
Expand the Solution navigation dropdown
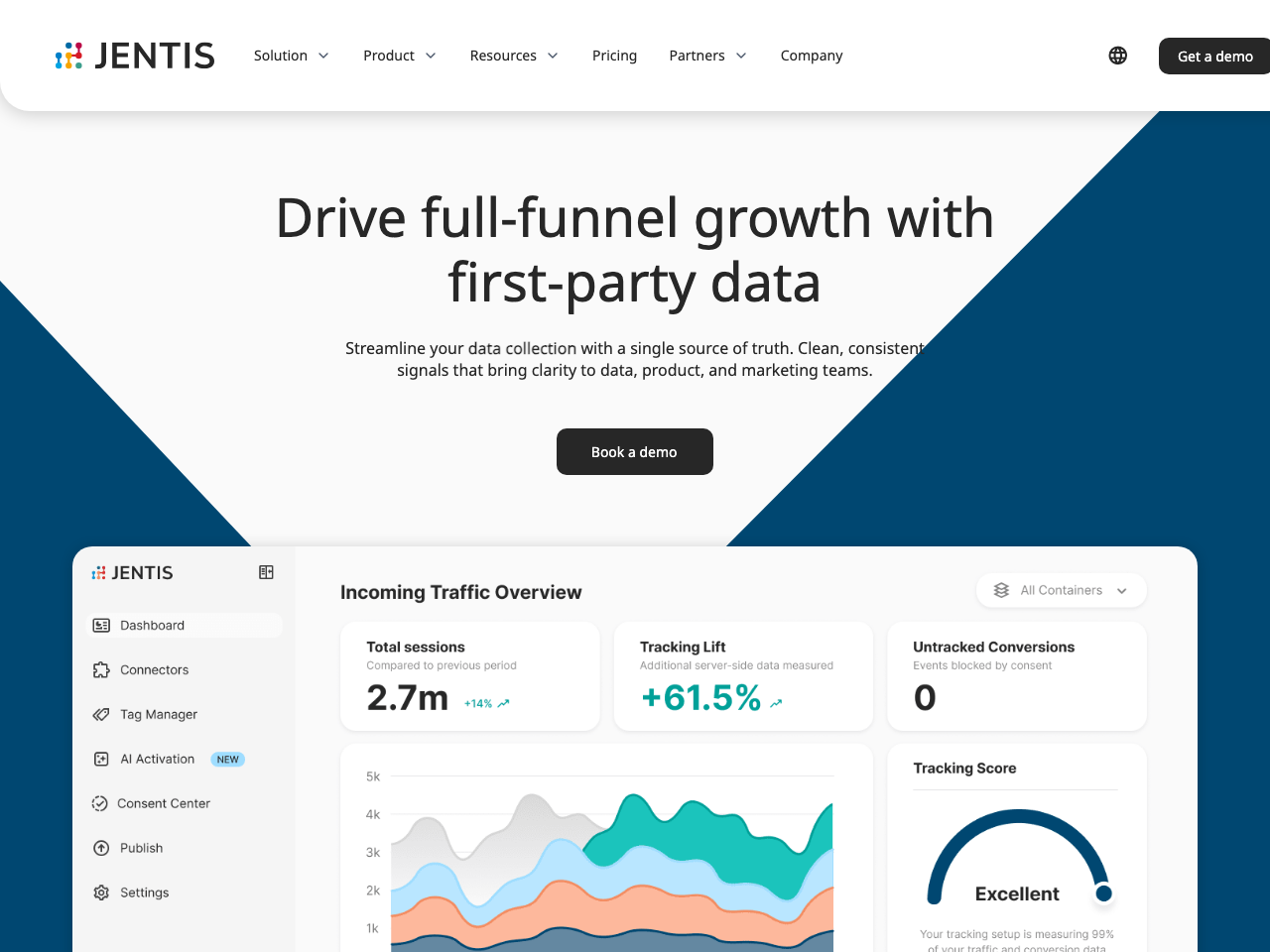point(291,56)
